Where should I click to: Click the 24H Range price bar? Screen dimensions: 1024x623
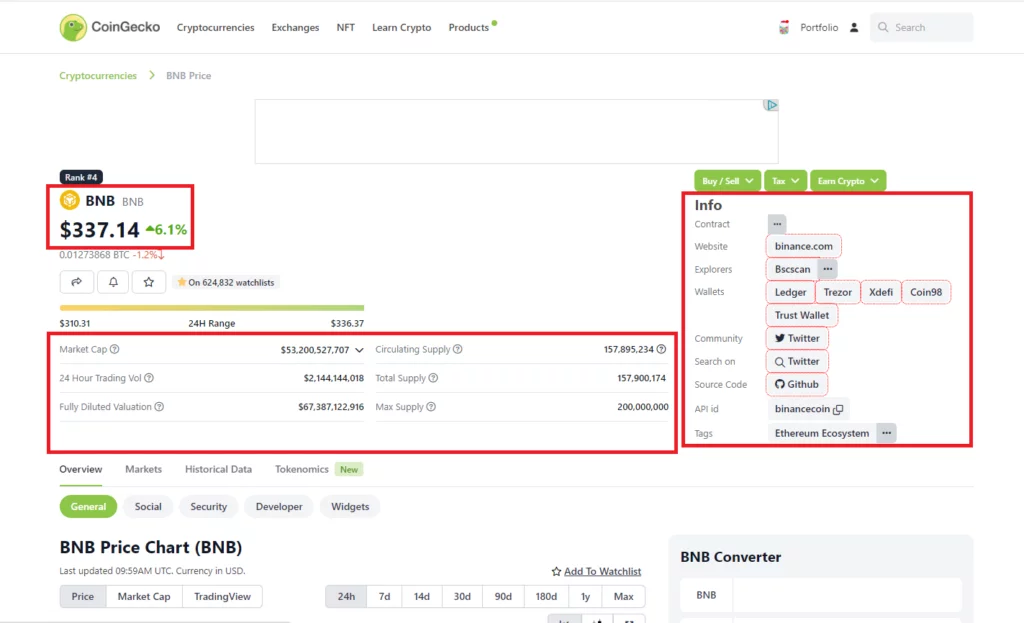point(212,308)
